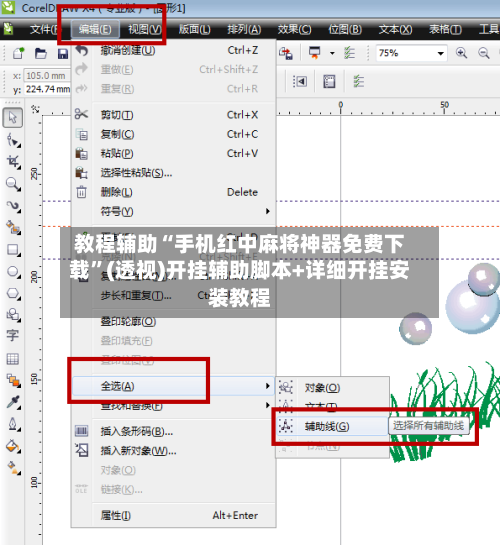Select the Ellipse tool in toolbox

coord(13,271)
